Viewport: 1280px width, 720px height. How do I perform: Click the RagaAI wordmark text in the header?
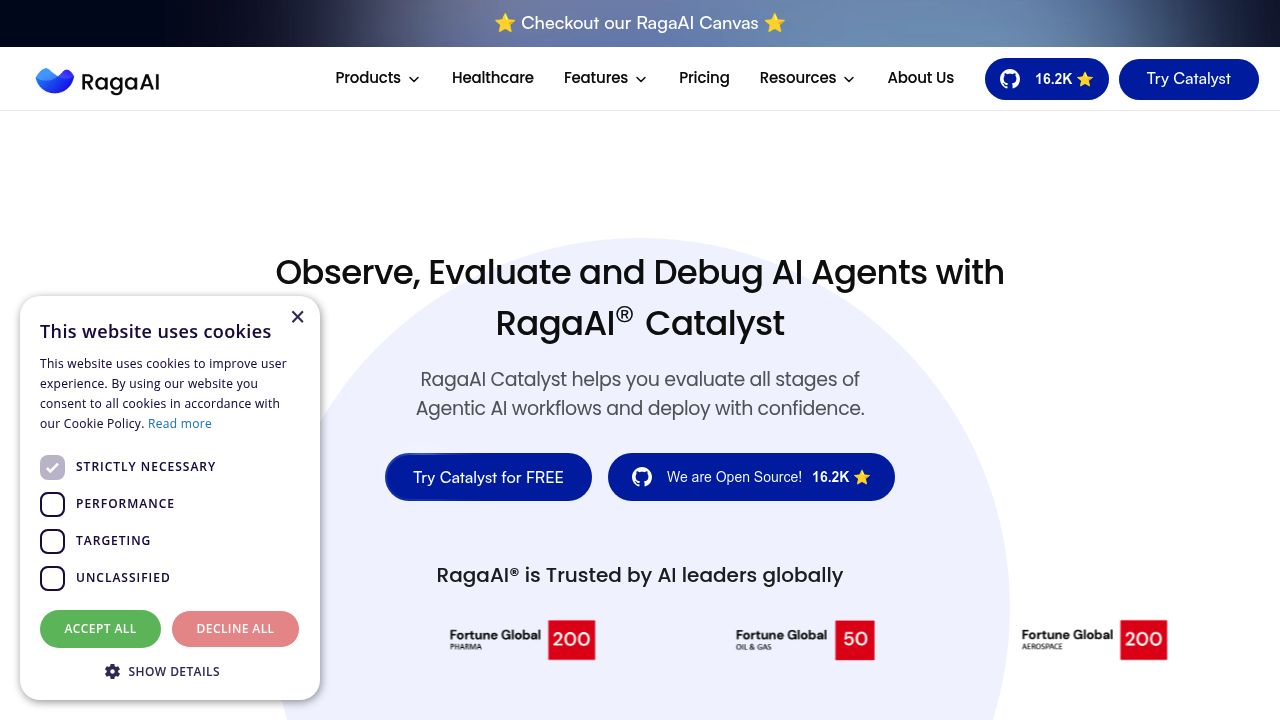click(x=120, y=82)
